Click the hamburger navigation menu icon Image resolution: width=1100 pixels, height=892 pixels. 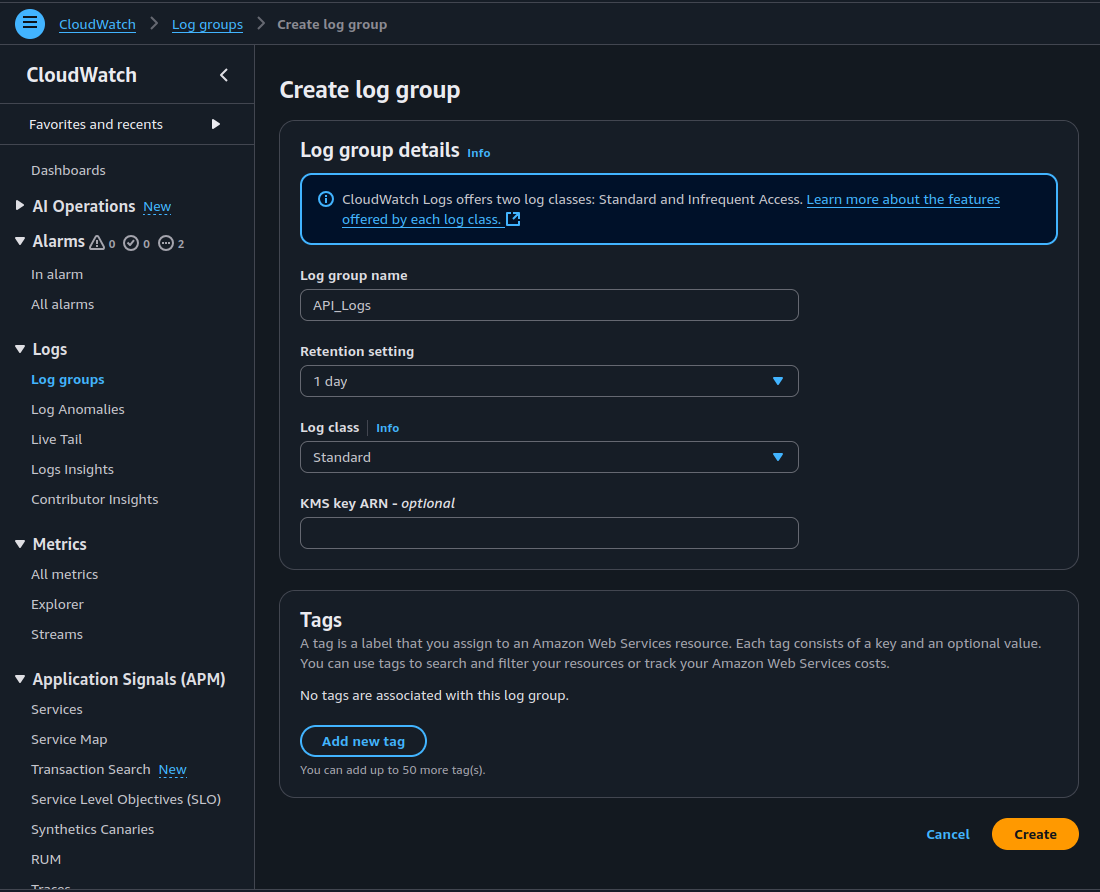pos(30,23)
